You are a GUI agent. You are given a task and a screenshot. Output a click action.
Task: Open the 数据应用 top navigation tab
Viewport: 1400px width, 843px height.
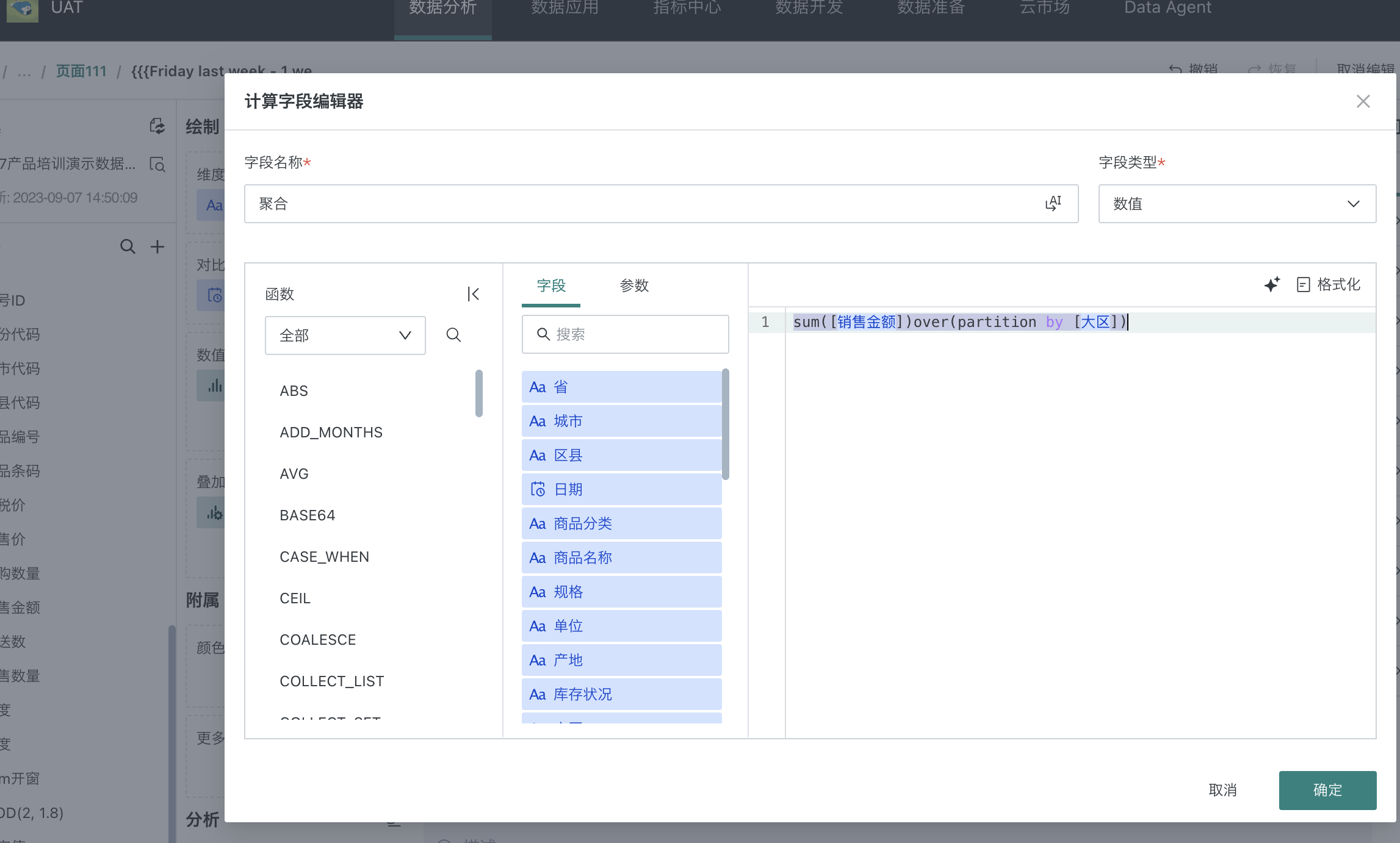(565, 9)
